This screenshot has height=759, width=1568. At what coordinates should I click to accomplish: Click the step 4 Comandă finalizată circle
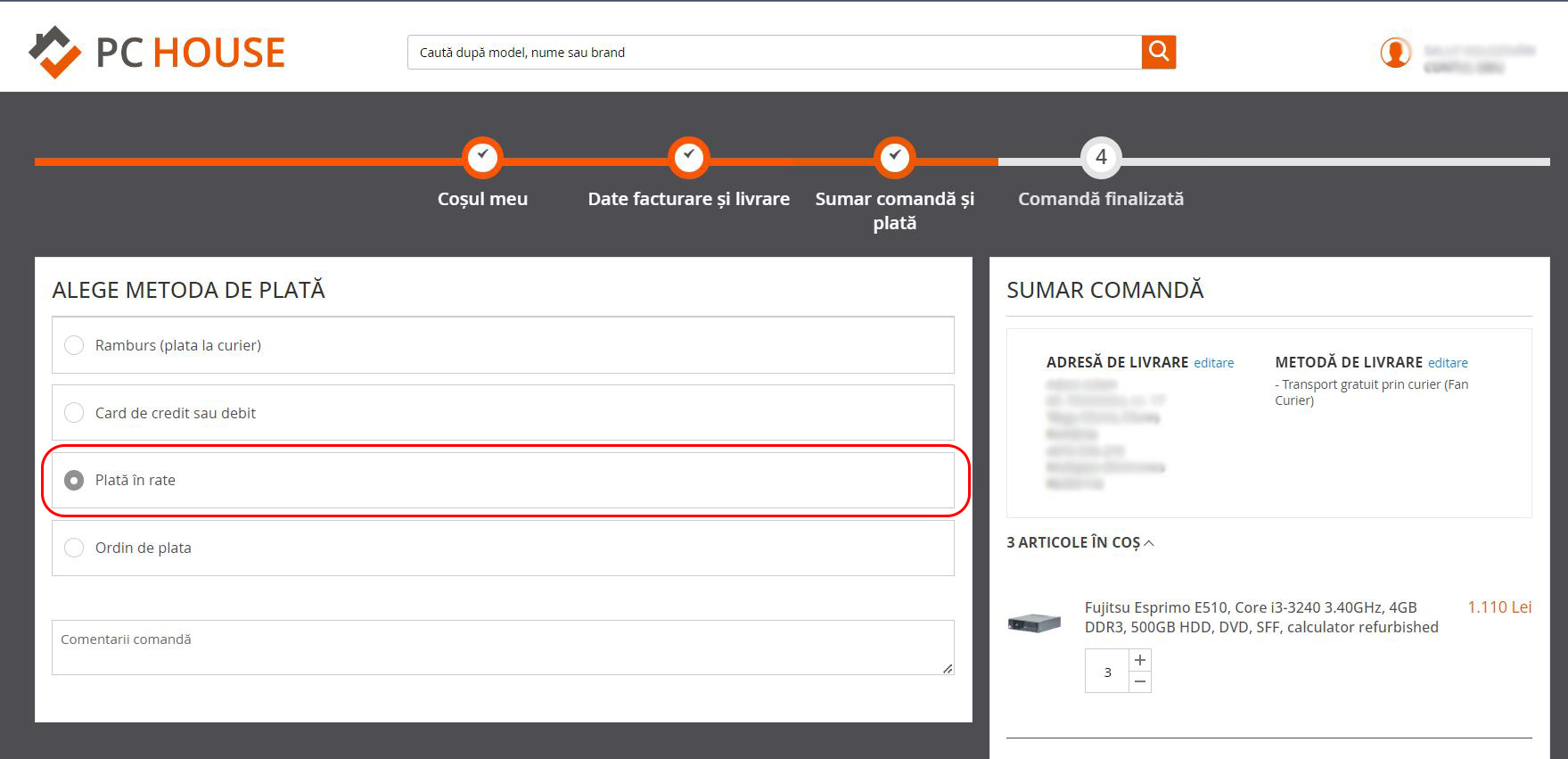(1101, 158)
